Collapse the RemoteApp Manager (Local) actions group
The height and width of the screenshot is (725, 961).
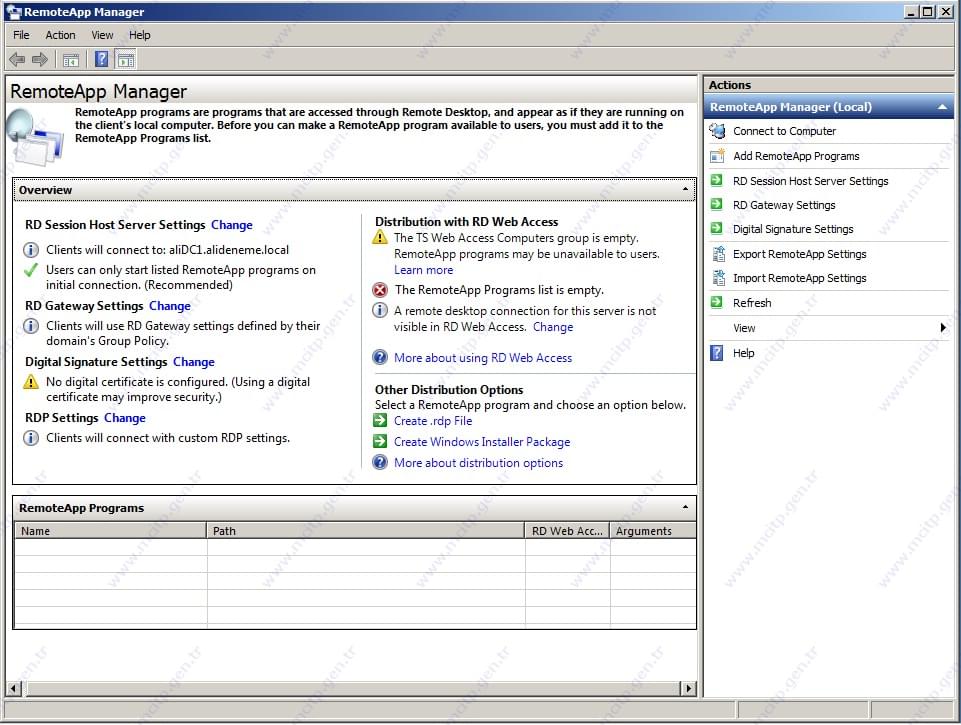pos(942,107)
